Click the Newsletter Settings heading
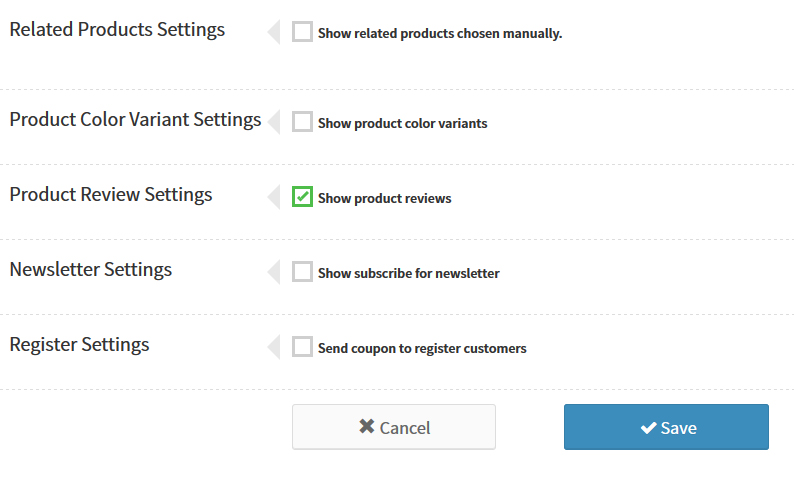 pyautogui.click(x=91, y=269)
